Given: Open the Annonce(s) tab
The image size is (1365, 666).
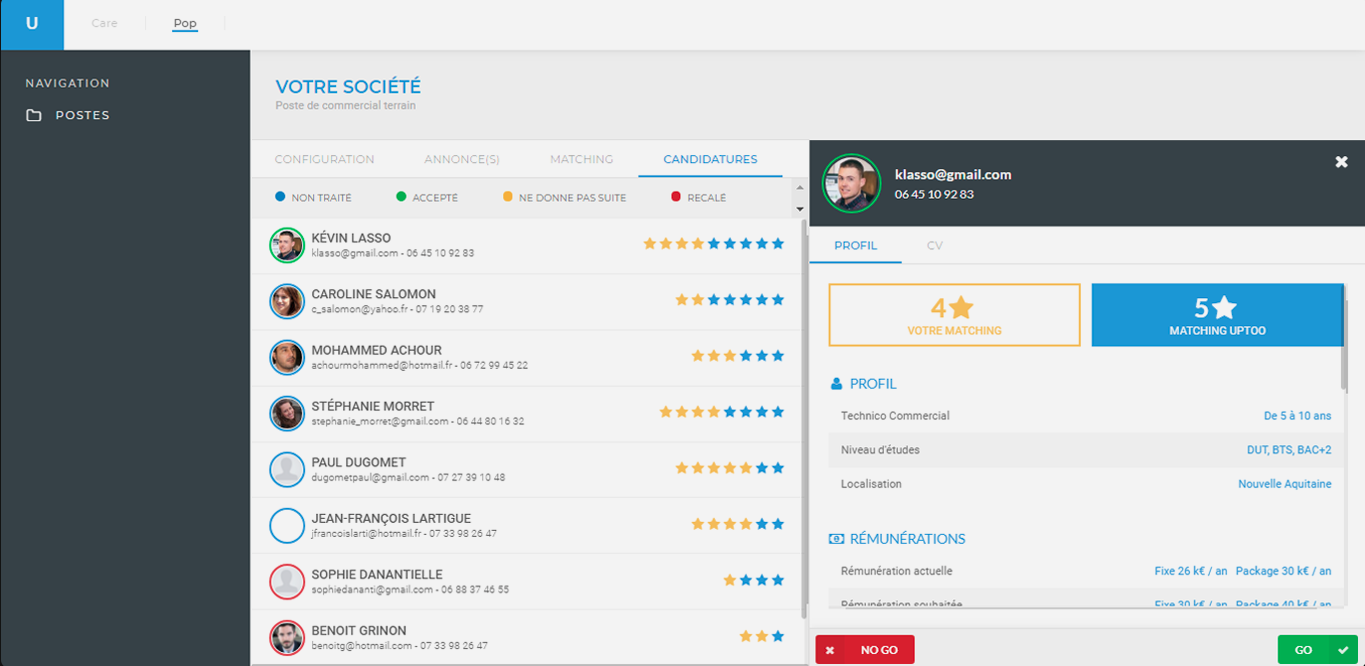Looking at the screenshot, I should [462, 160].
